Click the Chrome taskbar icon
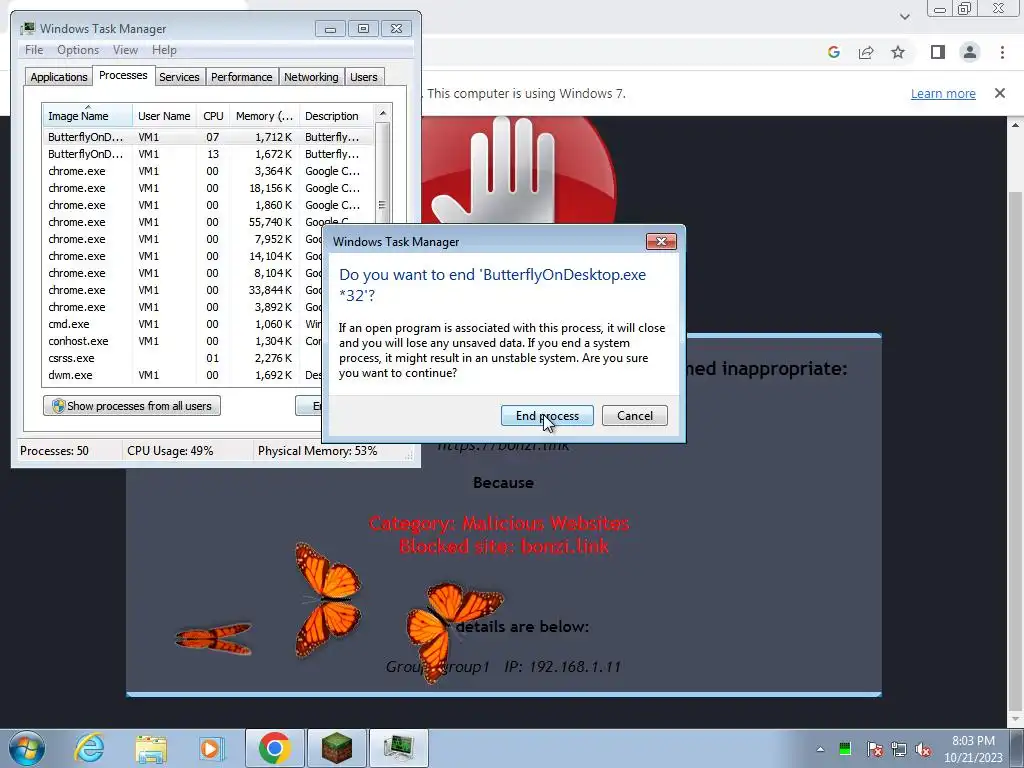This screenshot has width=1024, height=768. [275, 748]
